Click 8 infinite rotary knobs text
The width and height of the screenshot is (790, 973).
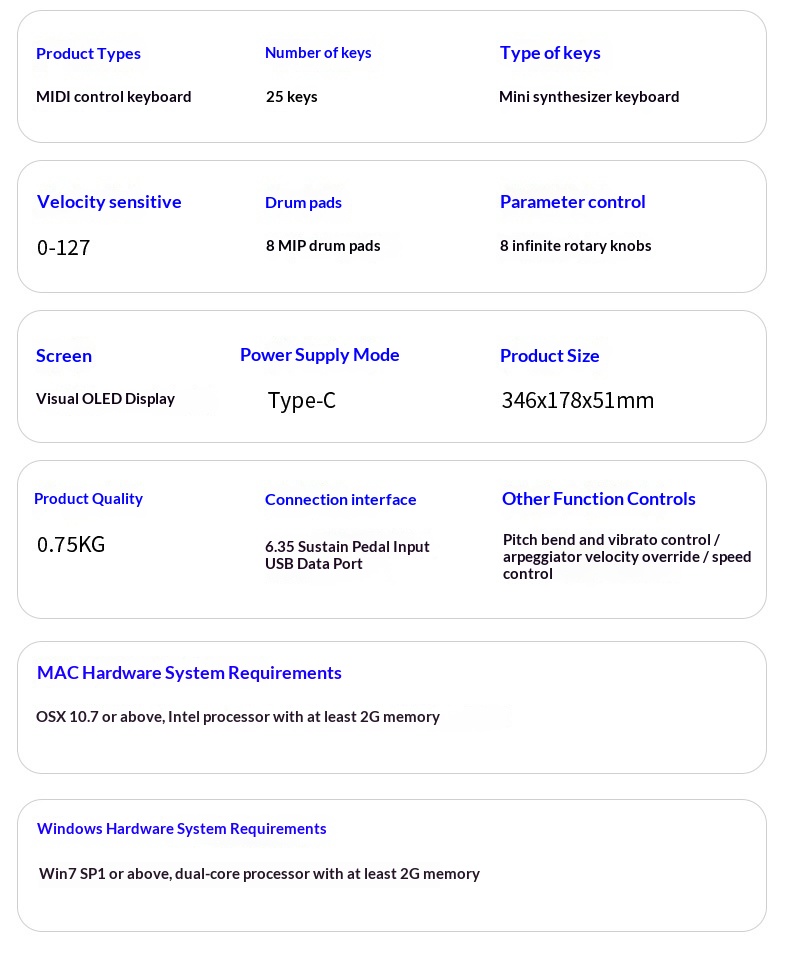pyautogui.click(x=575, y=246)
